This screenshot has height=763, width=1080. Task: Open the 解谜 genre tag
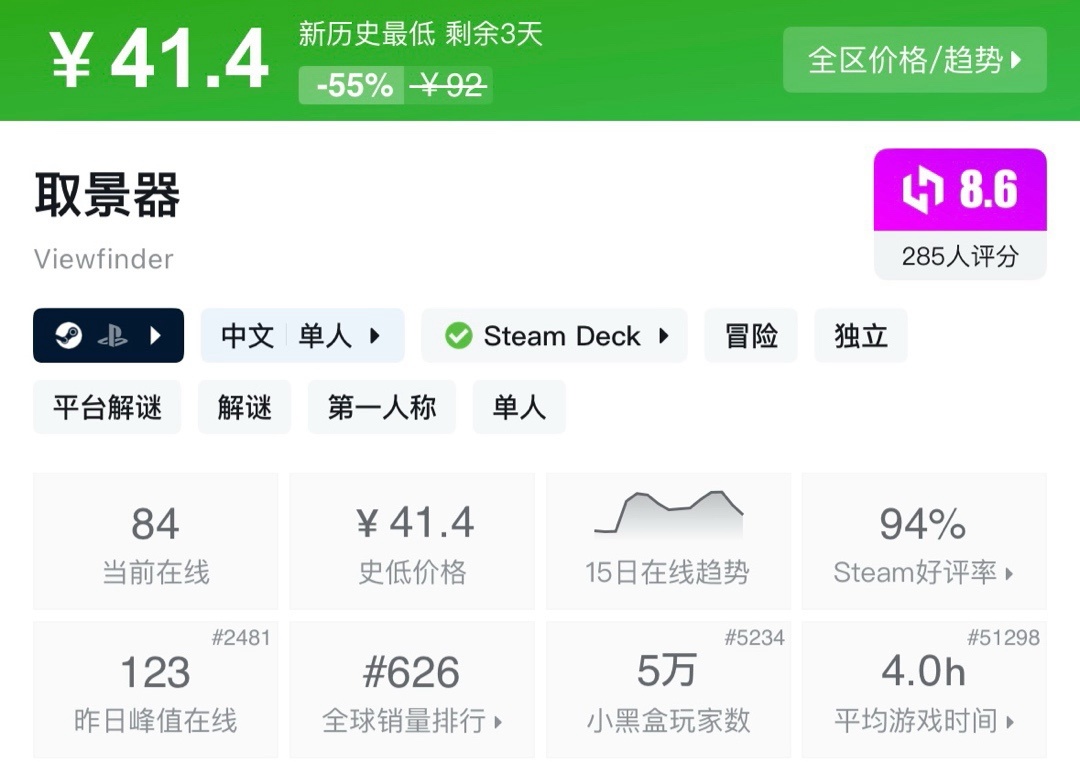tap(245, 407)
